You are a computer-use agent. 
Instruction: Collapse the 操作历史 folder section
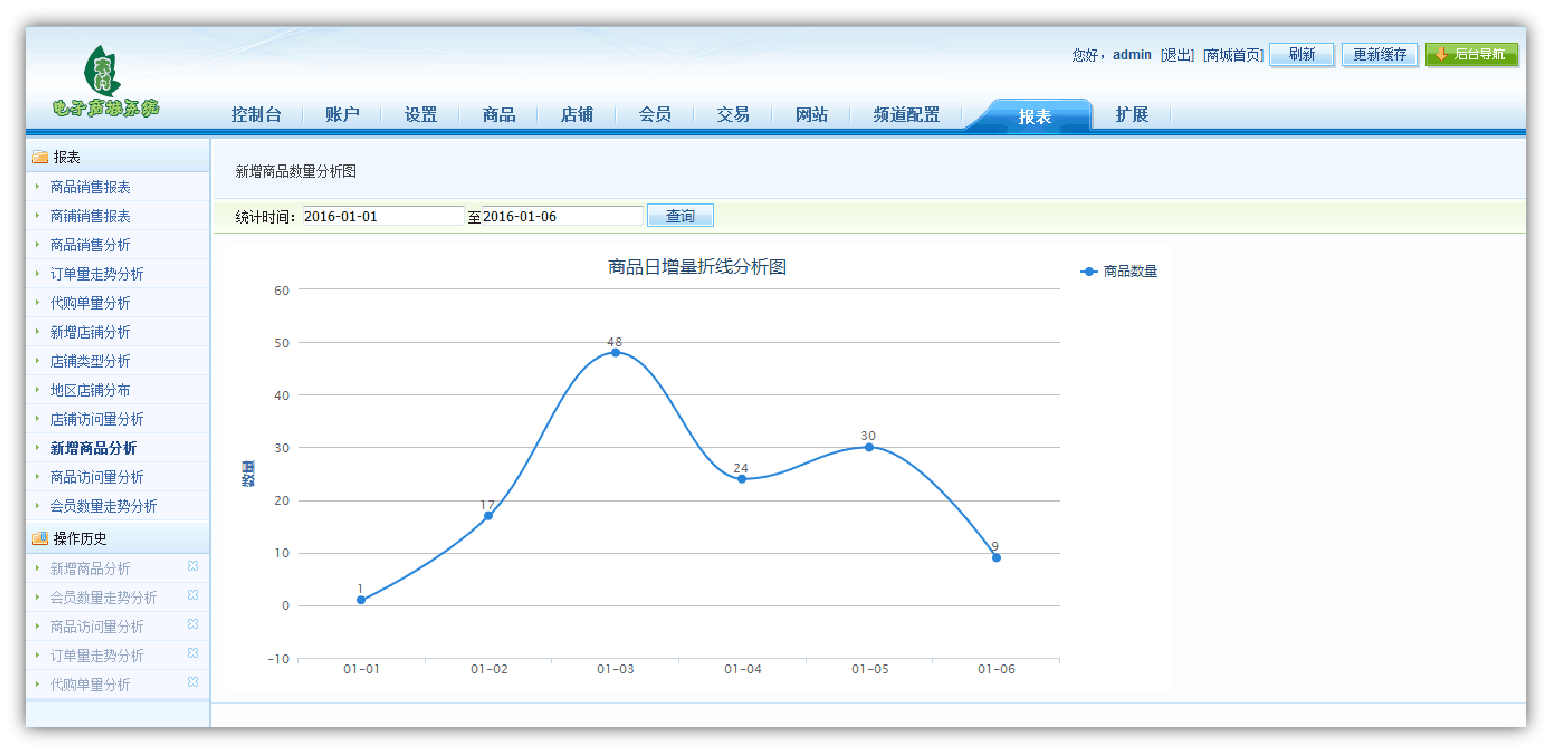coord(79,538)
